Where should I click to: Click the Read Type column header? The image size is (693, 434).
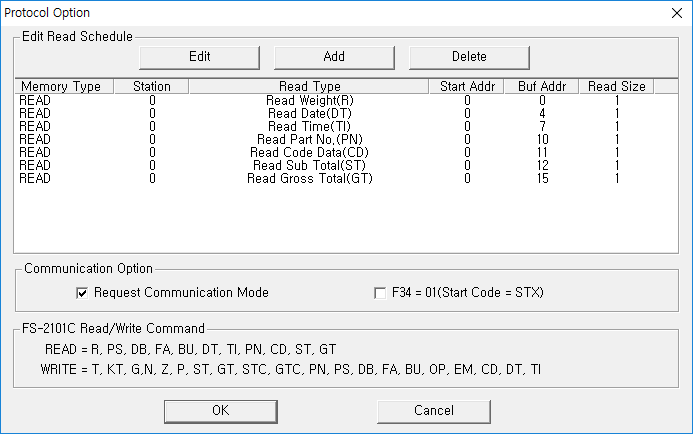pos(309,87)
